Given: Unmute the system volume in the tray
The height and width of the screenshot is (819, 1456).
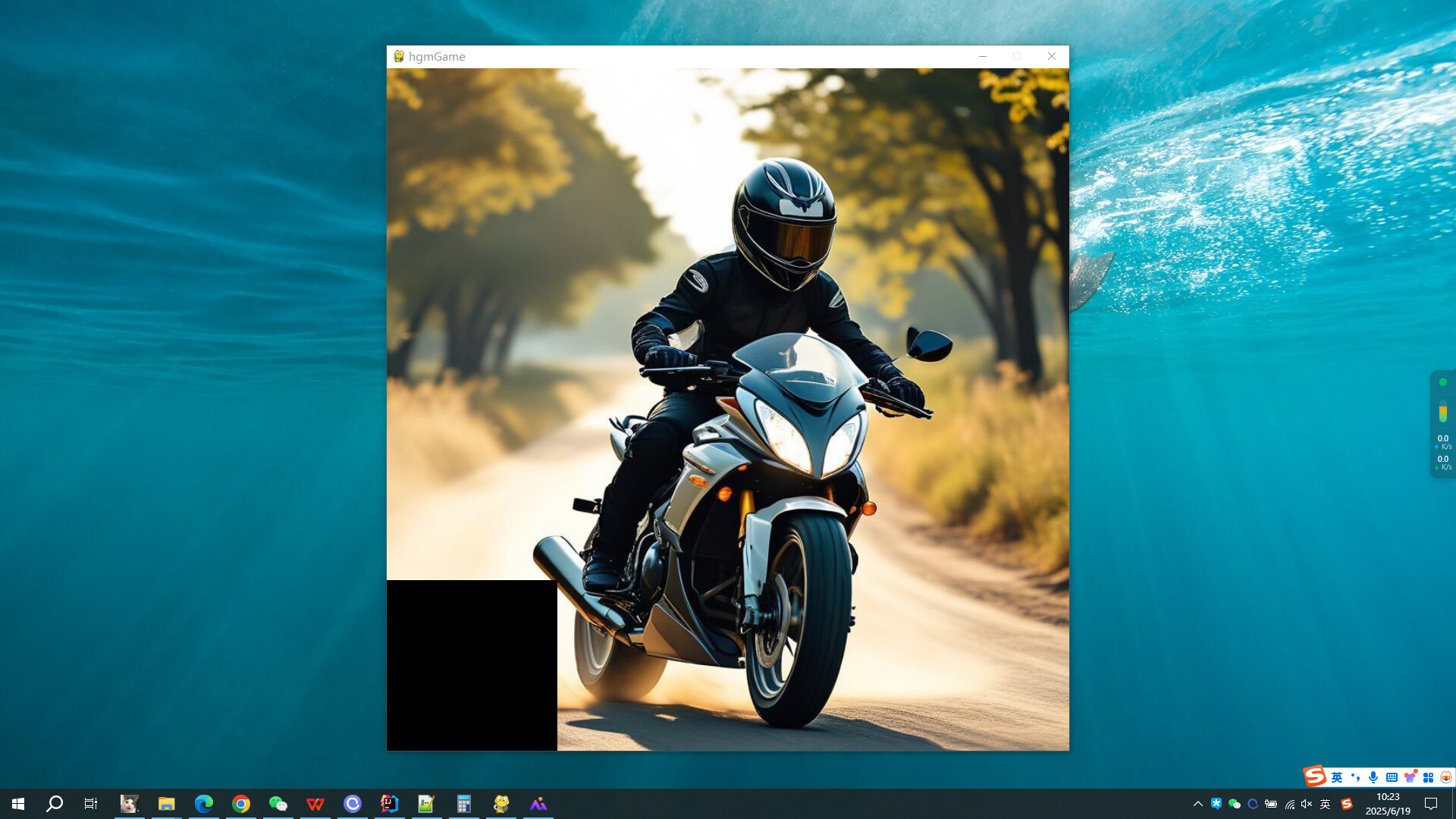Looking at the screenshot, I should [x=1307, y=805].
